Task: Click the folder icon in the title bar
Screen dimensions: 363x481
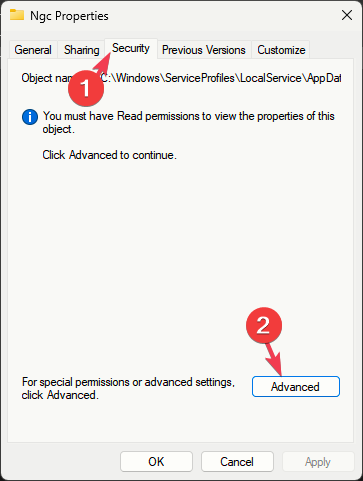Action: [17, 15]
